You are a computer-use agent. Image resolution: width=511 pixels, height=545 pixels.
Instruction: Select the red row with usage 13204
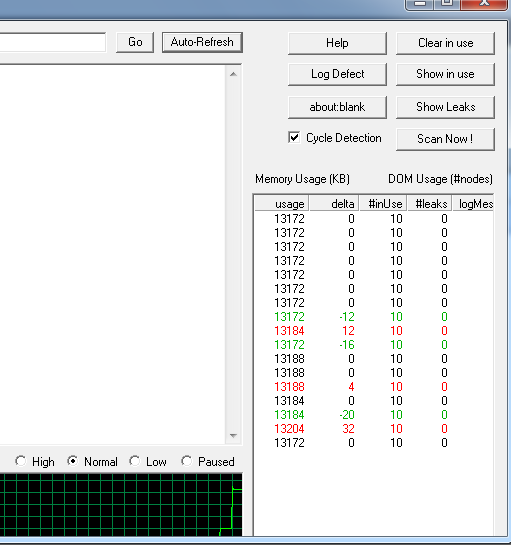click(x=374, y=429)
